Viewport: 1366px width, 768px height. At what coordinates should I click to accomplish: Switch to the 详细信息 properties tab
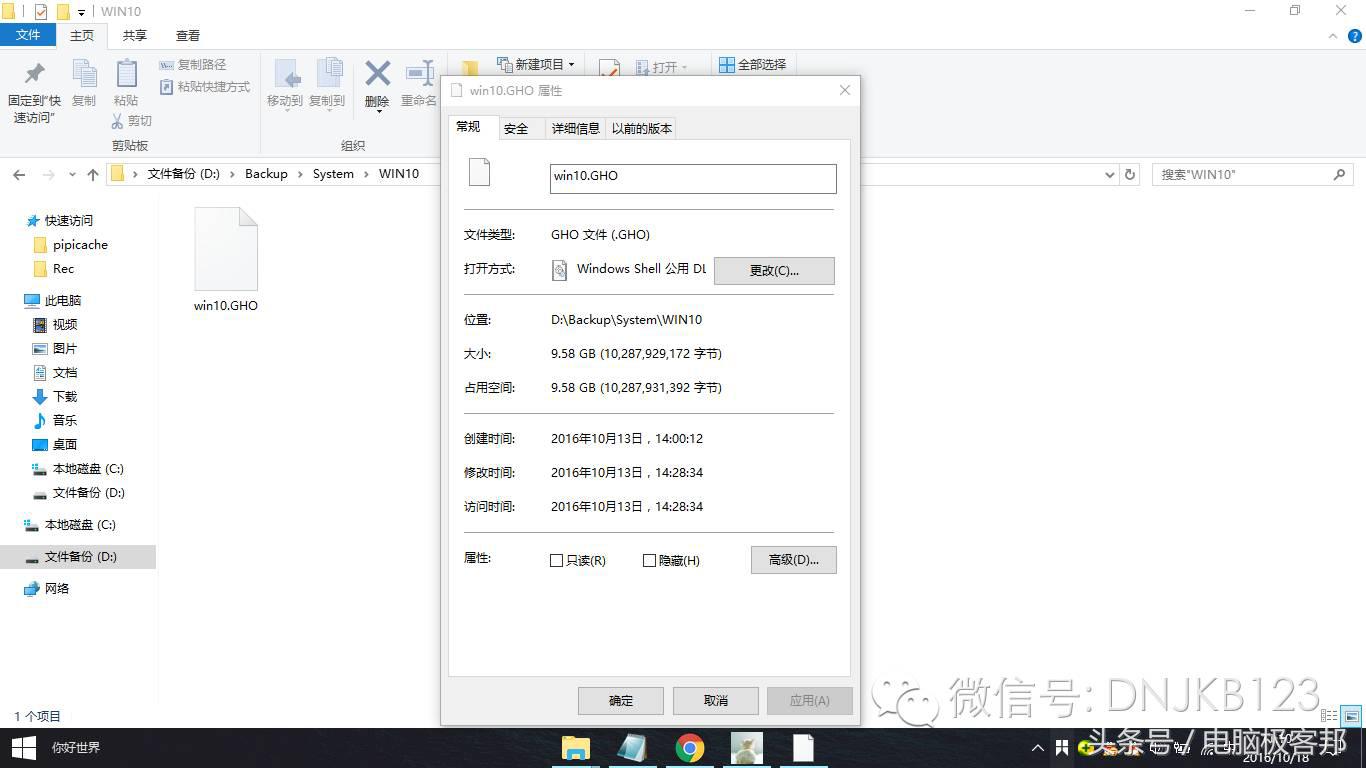pos(575,128)
